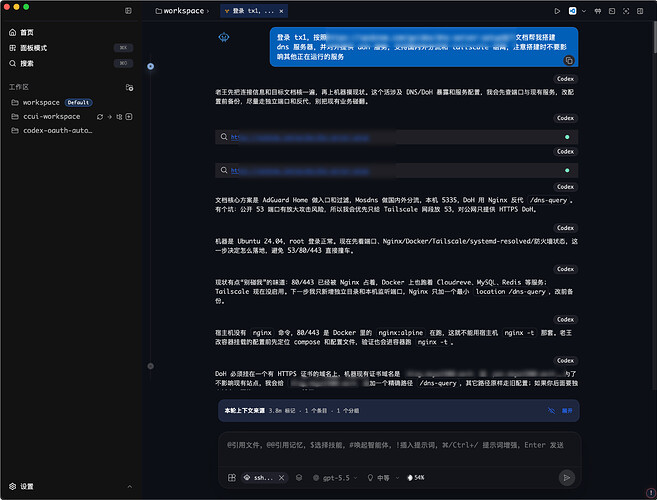The image size is (657, 500).
Task: Expand the chevron next to 设置
Action: [x=129, y=487]
